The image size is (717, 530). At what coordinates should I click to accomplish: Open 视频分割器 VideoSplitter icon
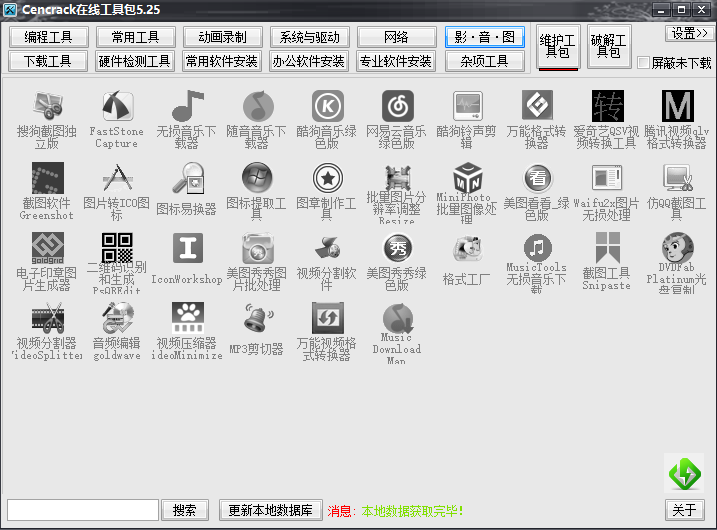(47, 318)
